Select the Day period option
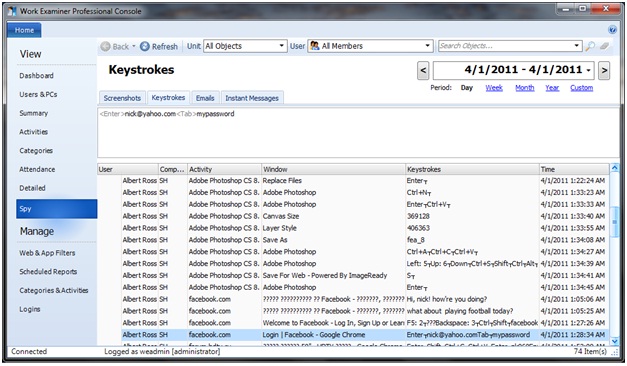This screenshot has height=366, width=627. click(466, 88)
